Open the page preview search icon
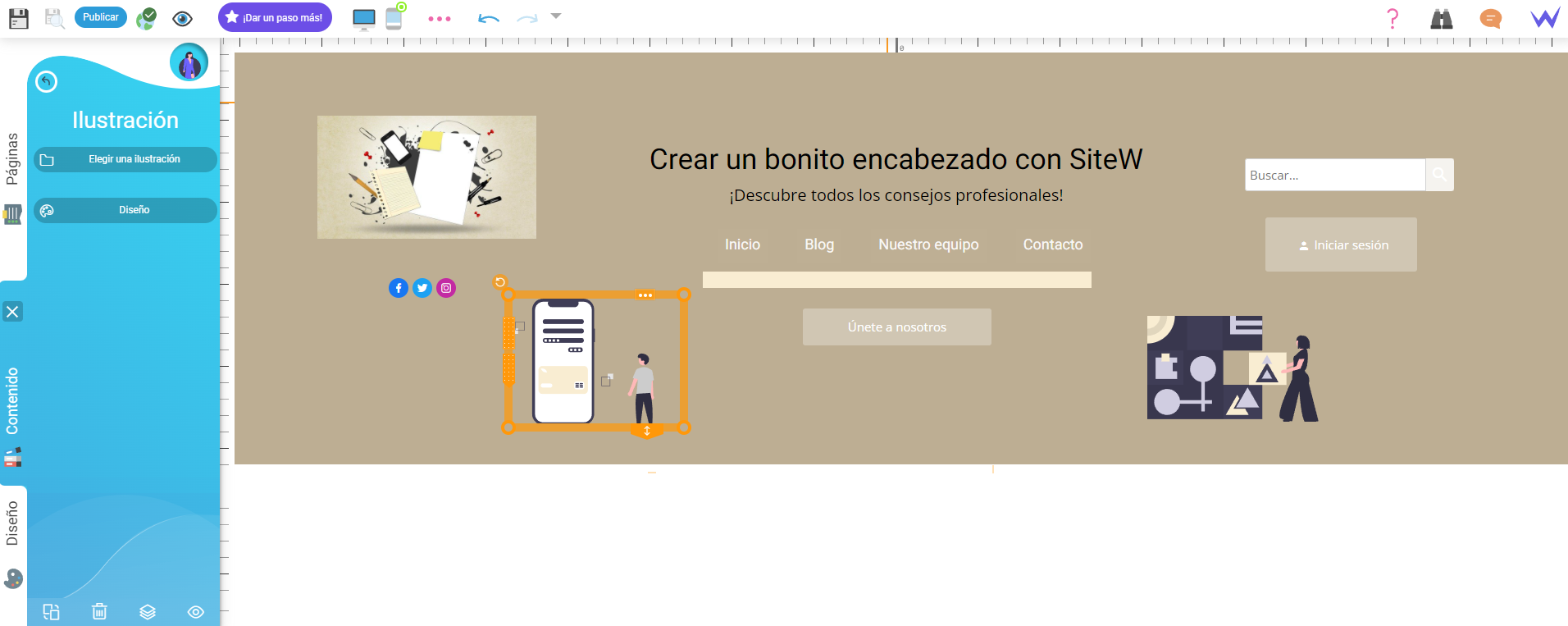This screenshot has height=626, width=1568. click(54, 18)
